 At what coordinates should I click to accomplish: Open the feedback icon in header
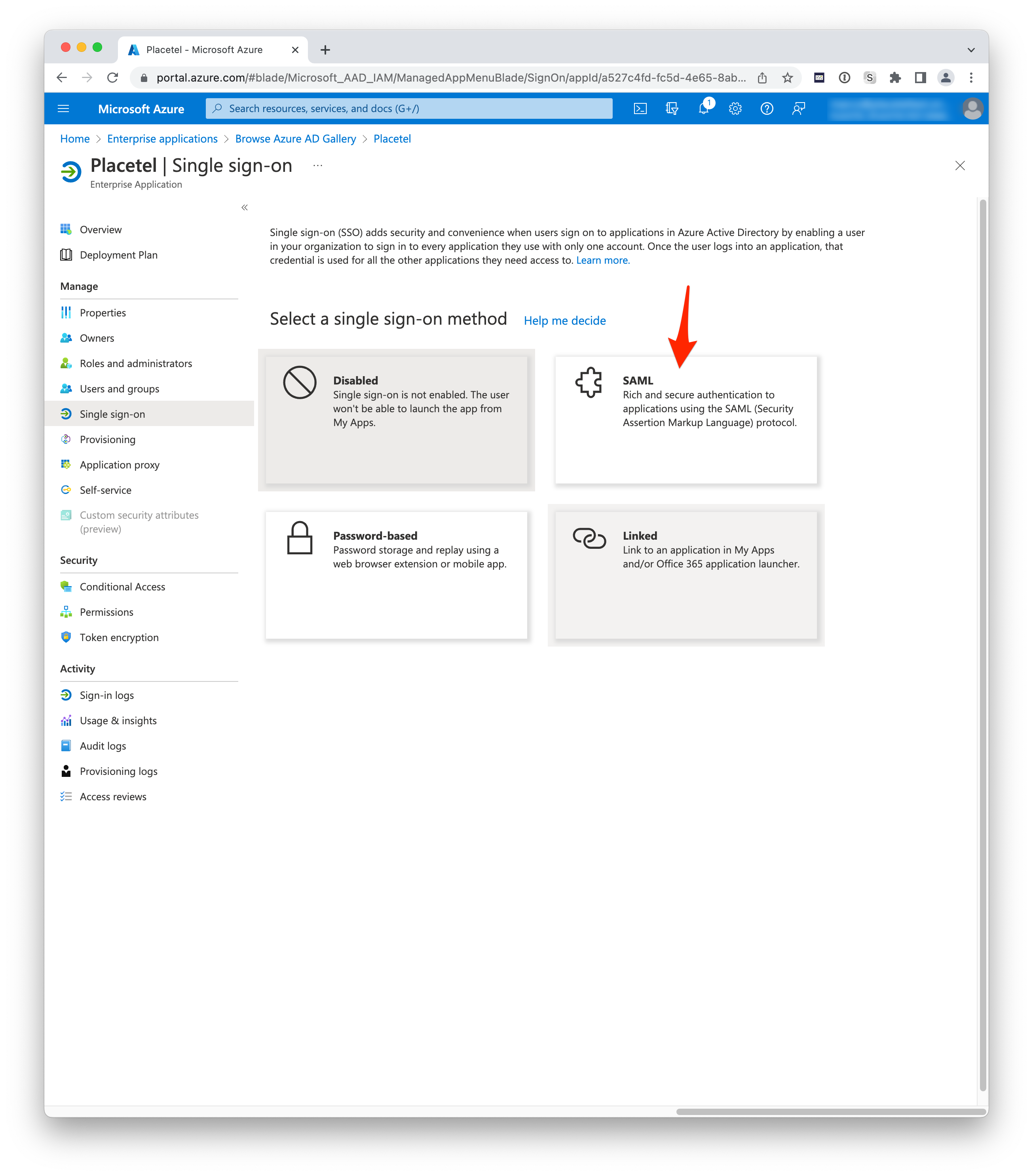[798, 109]
